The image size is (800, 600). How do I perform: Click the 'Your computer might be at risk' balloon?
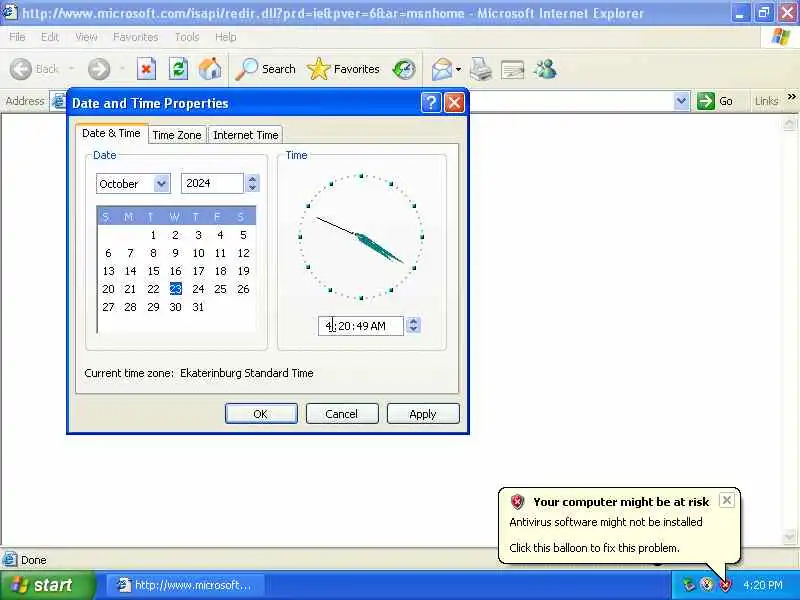[618, 526]
